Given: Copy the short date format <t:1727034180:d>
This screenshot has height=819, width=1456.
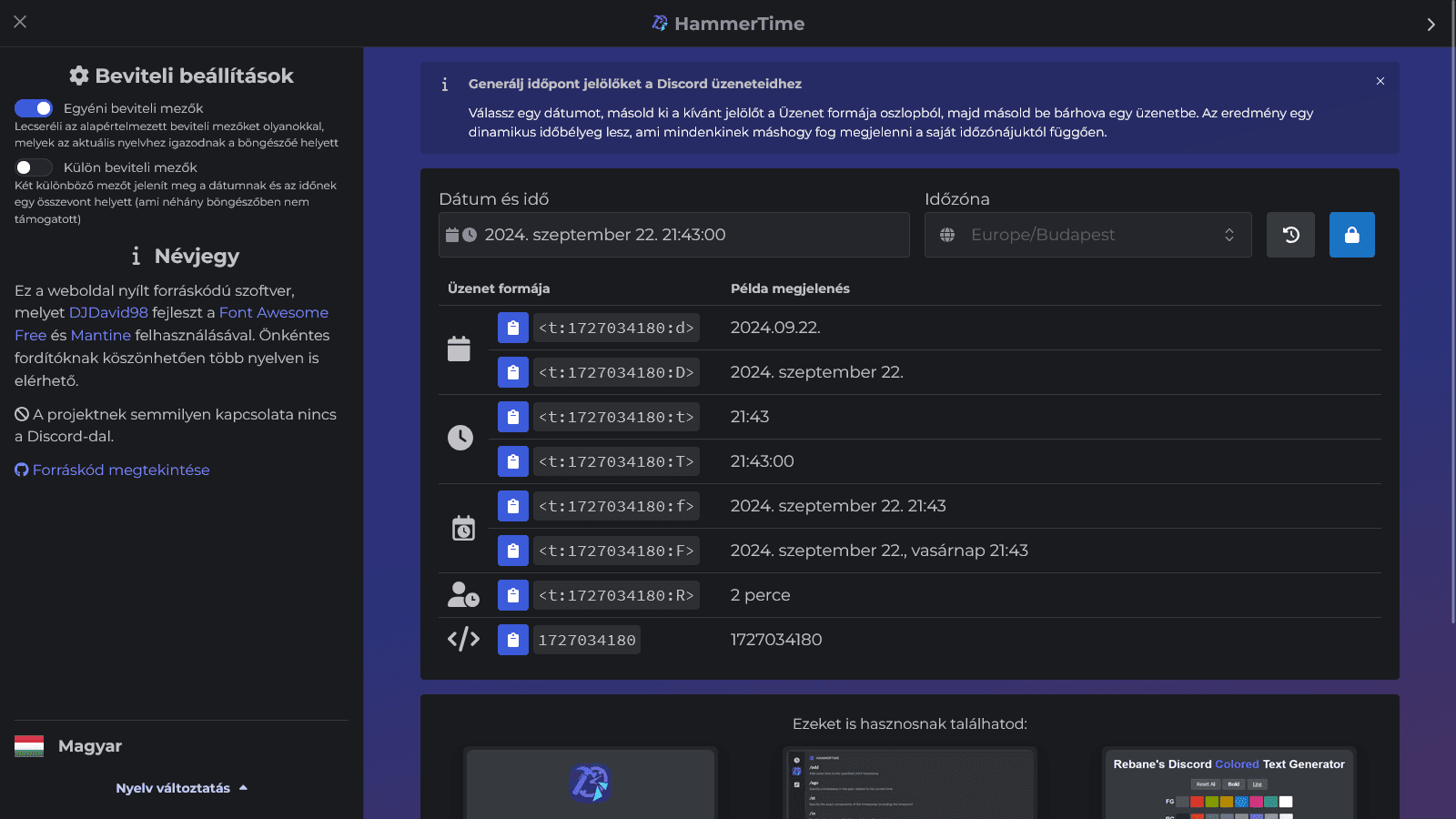Looking at the screenshot, I should (512, 327).
